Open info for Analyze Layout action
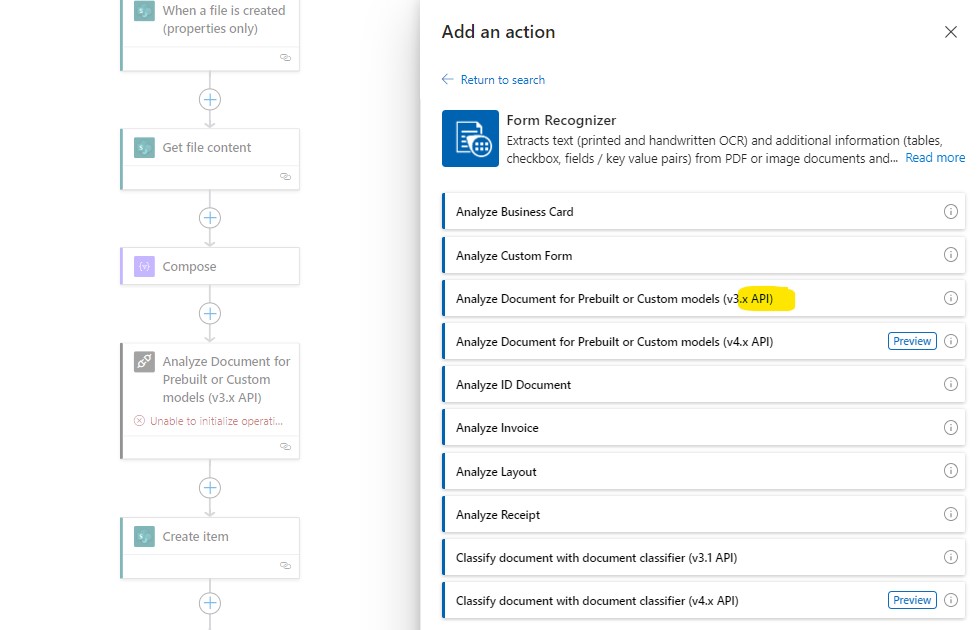The image size is (978, 630). (x=951, y=470)
